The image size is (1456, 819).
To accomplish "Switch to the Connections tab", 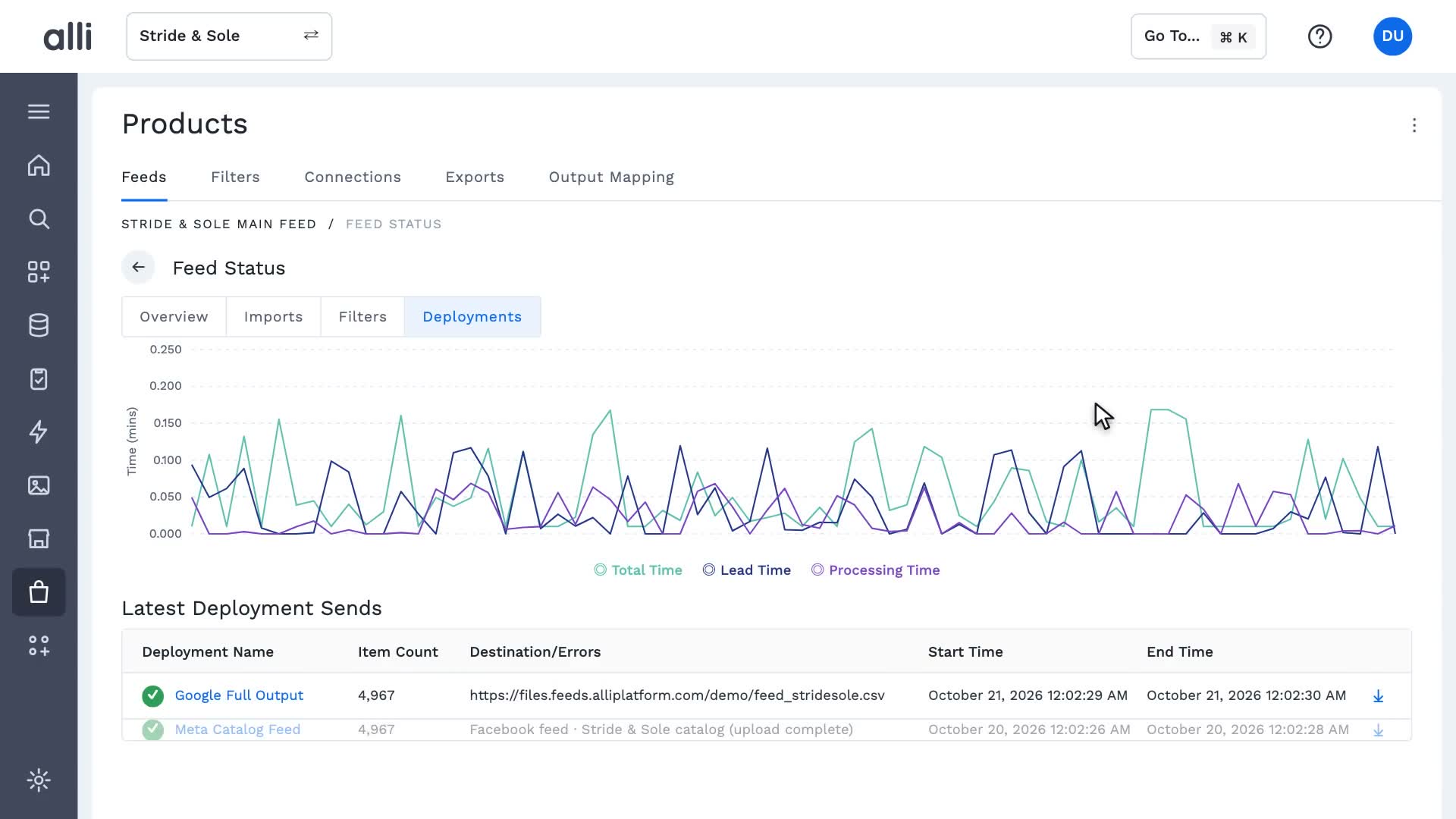I will (353, 177).
